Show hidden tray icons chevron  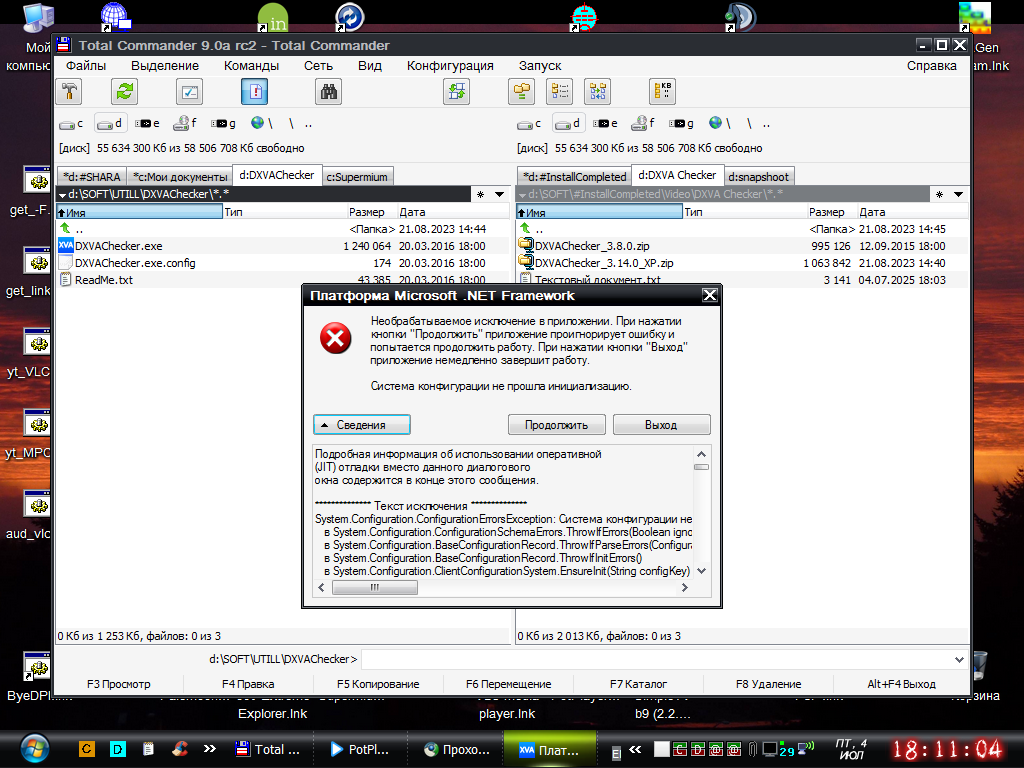[635, 750]
